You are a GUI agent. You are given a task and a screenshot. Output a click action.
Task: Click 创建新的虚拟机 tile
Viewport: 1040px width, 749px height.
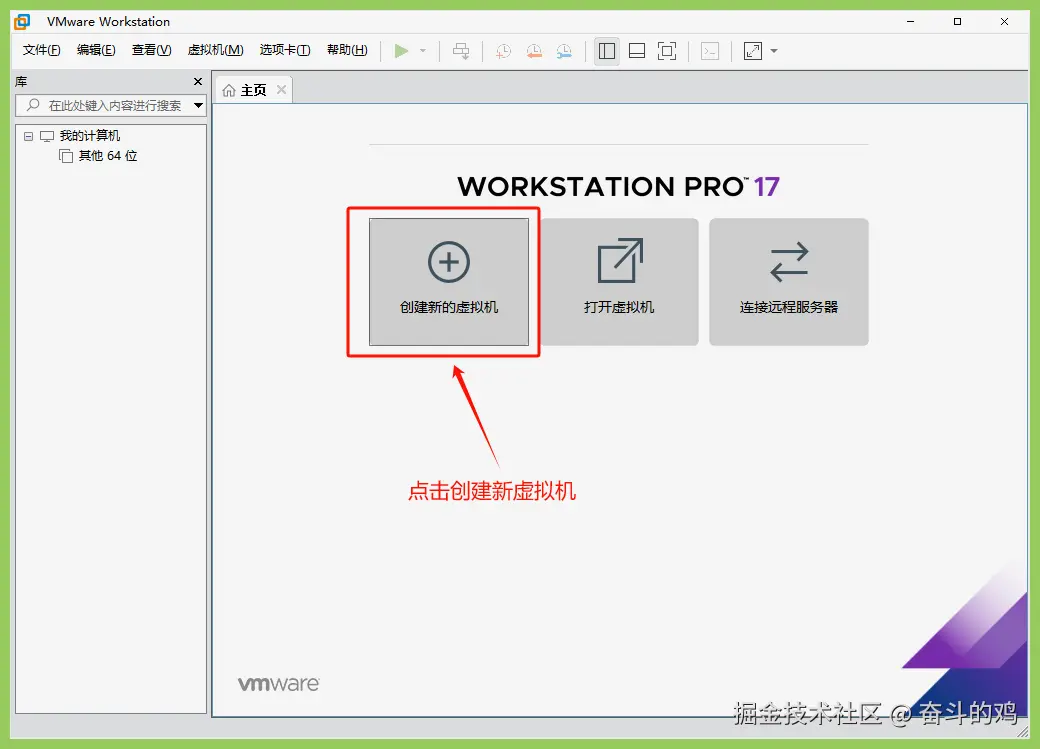[x=449, y=282]
